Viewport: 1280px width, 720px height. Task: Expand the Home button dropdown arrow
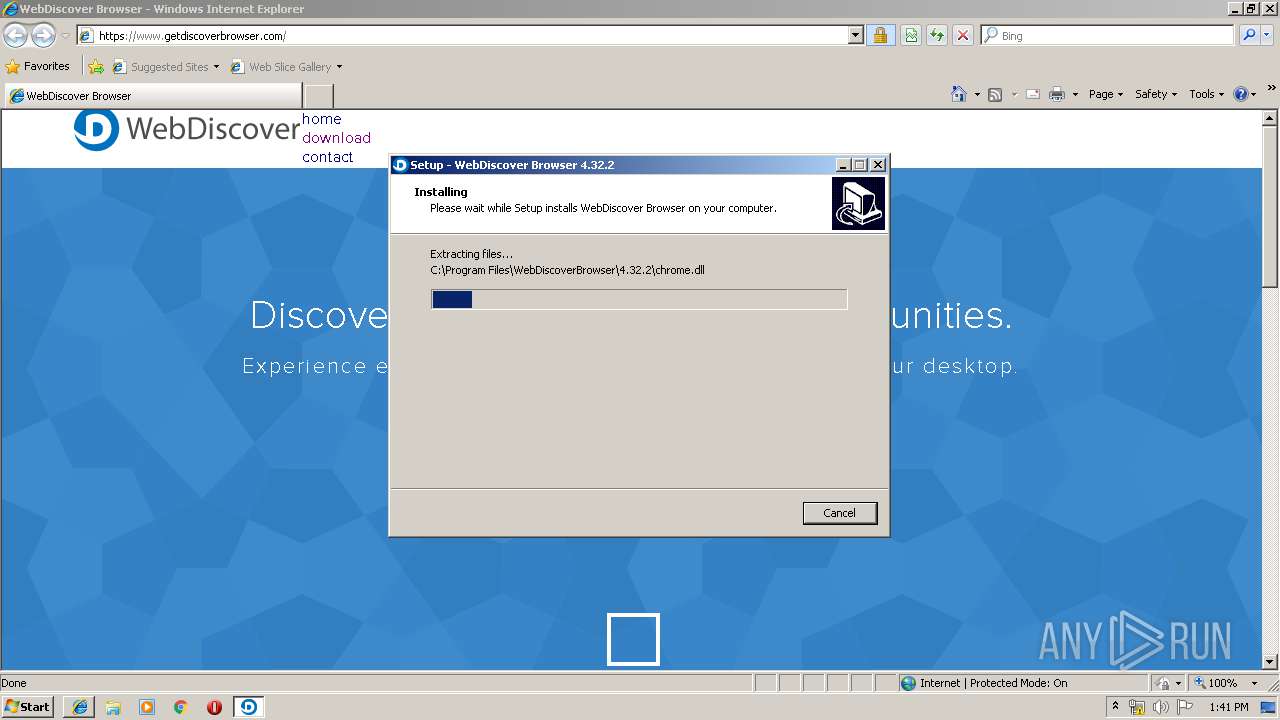(976, 95)
